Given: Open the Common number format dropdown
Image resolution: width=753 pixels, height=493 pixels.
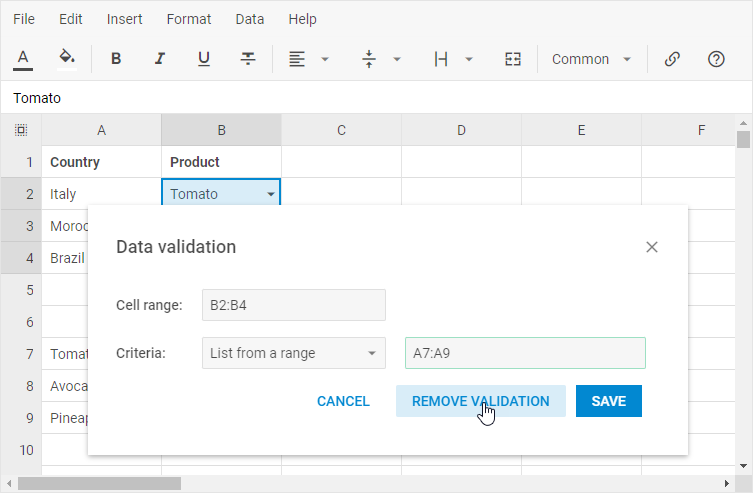Looking at the screenshot, I should coord(592,59).
